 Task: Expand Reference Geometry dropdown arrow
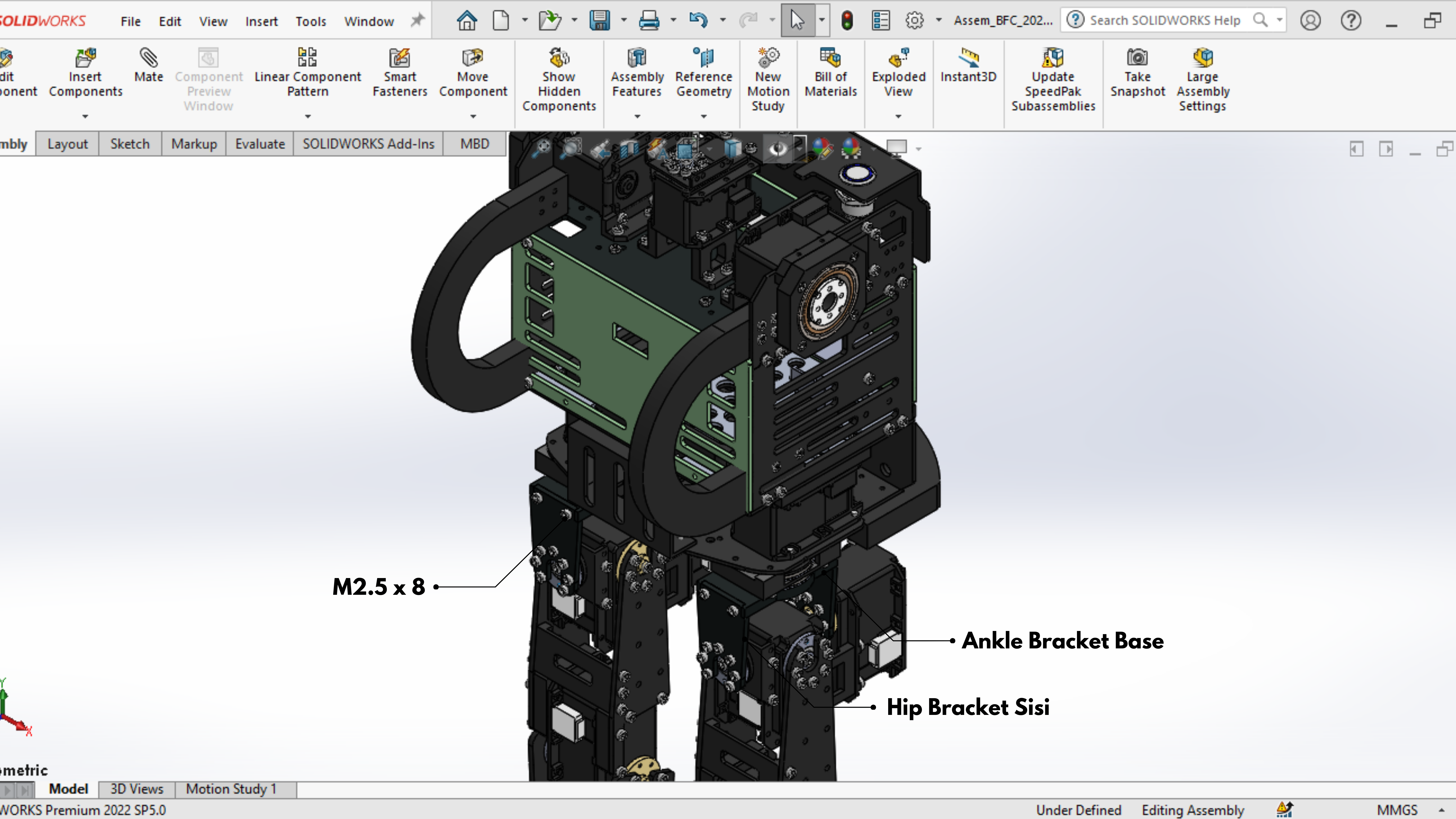click(x=704, y=116)
